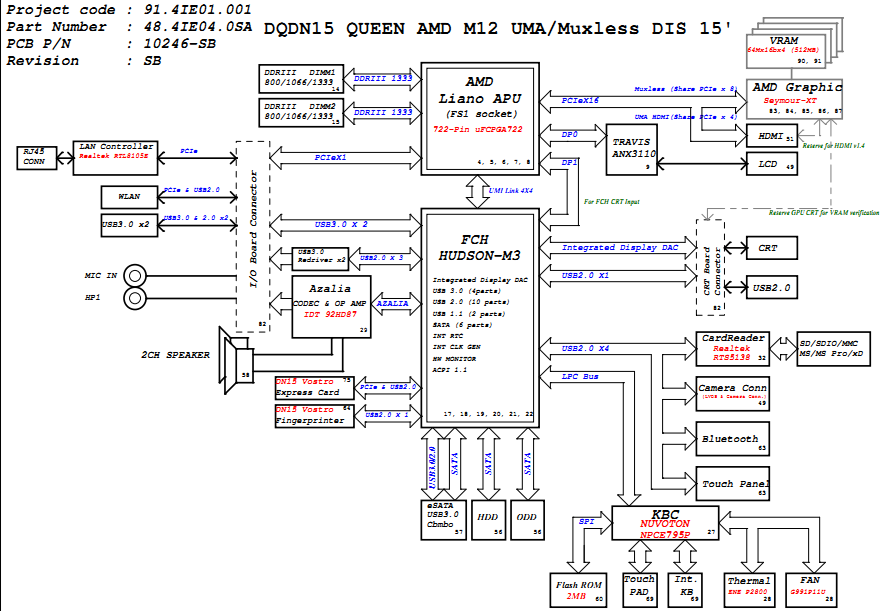The width and height of the screenshot is (882, 611).
Task: Click the AZALIA bus arrow label
Action: pyautogui.click(x=393, y=303)
